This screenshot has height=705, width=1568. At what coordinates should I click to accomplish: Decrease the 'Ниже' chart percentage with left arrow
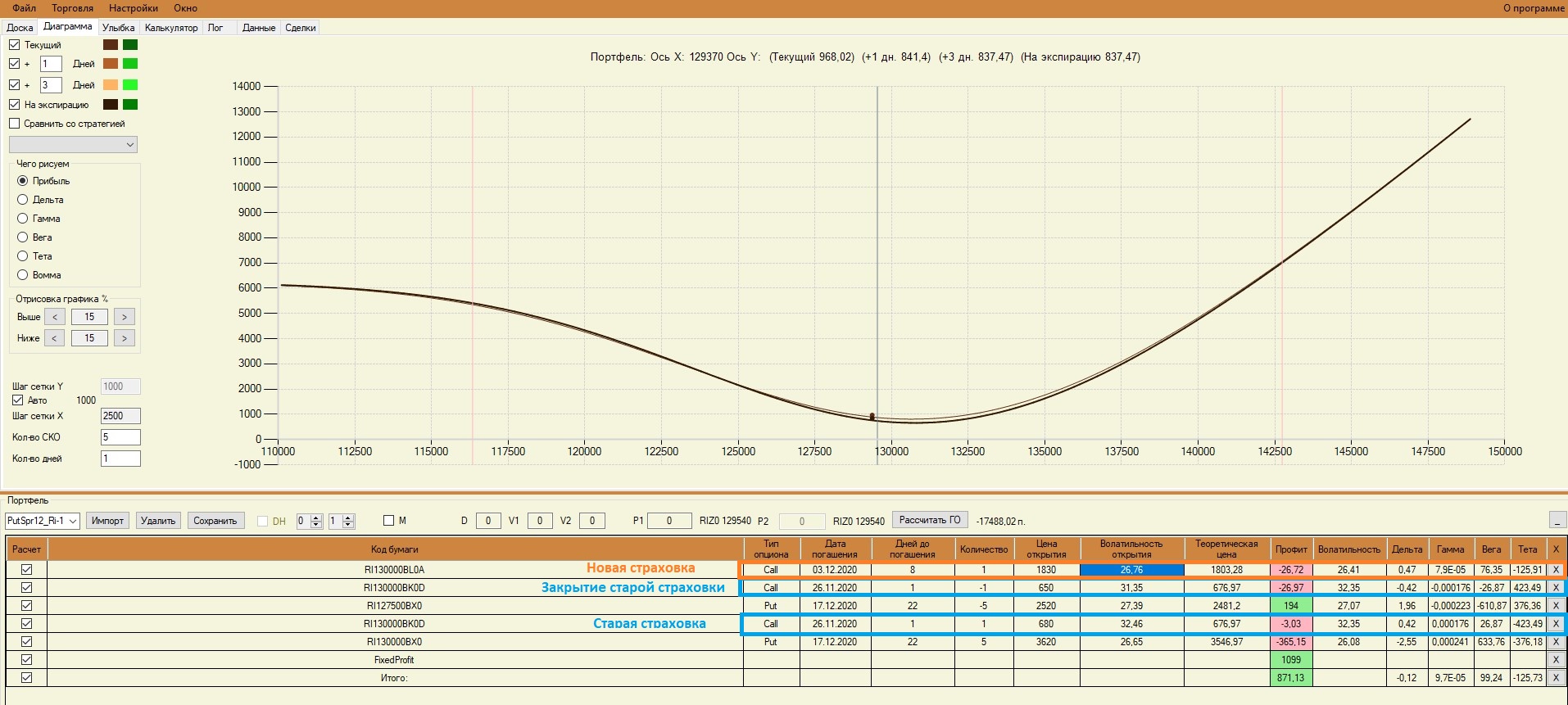click(x=54, y=338)
